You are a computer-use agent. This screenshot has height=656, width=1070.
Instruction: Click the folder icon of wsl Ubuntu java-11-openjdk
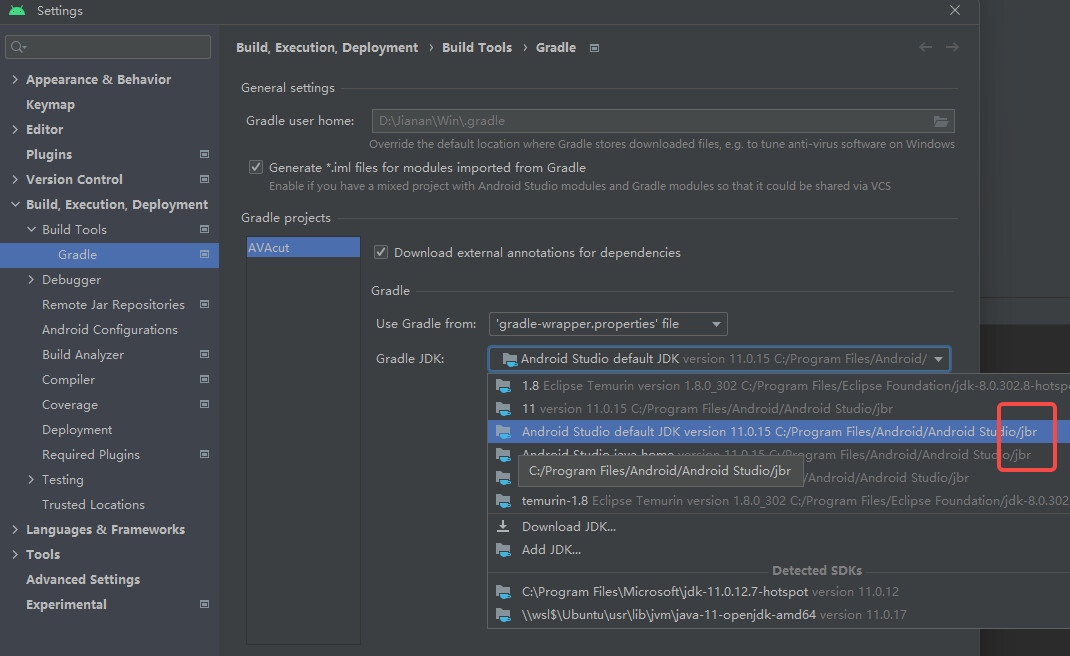point(503,615)
